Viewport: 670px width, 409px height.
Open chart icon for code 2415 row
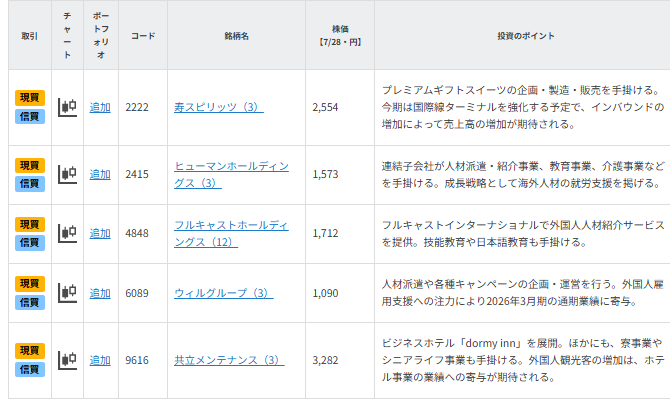tap(68, 174)
